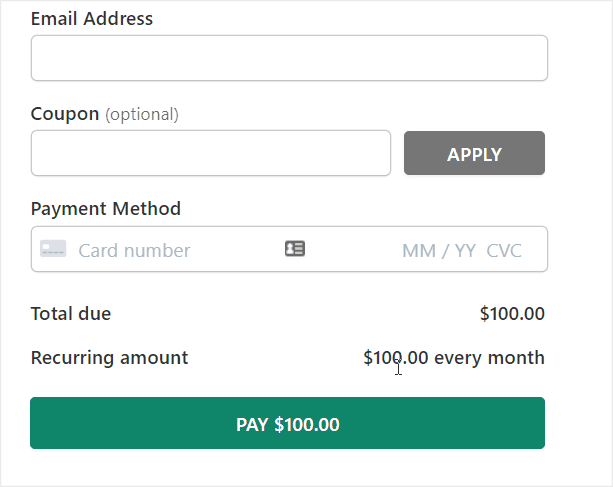
Task: Click the credit card brand icon
Action: (x=53, y=249)
